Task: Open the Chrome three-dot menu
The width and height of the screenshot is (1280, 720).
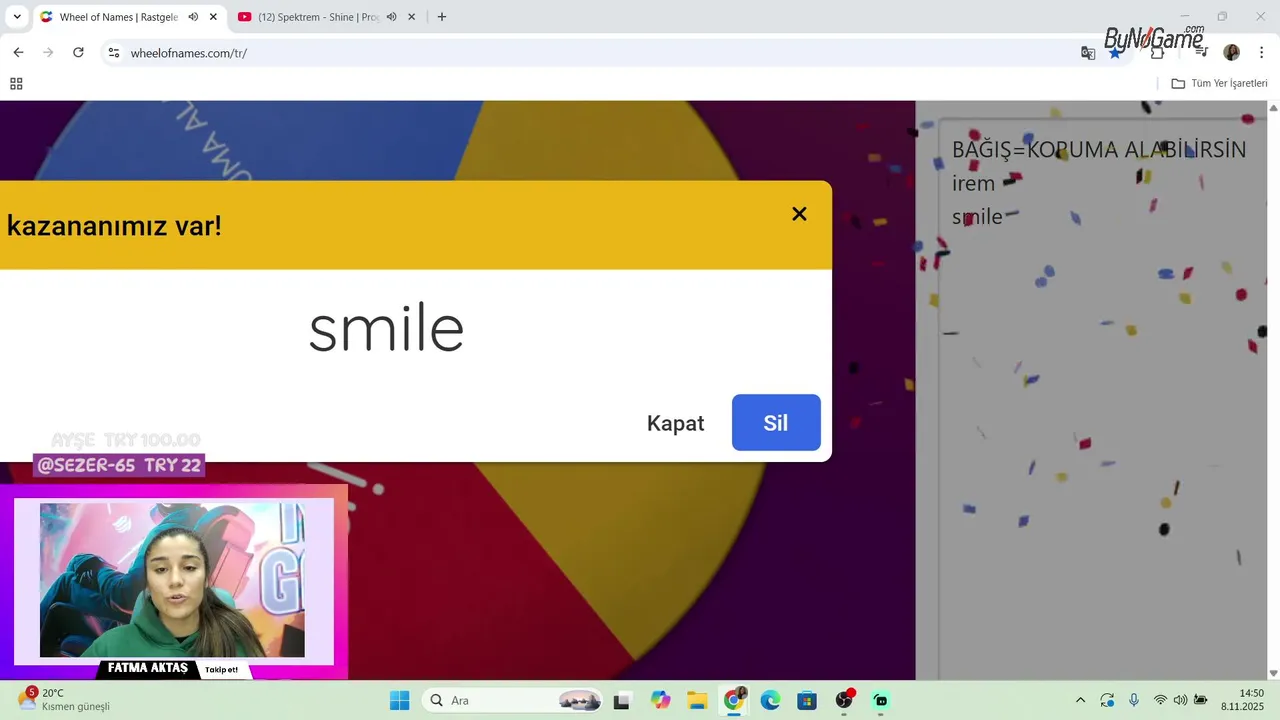Action: point(1261,53)
